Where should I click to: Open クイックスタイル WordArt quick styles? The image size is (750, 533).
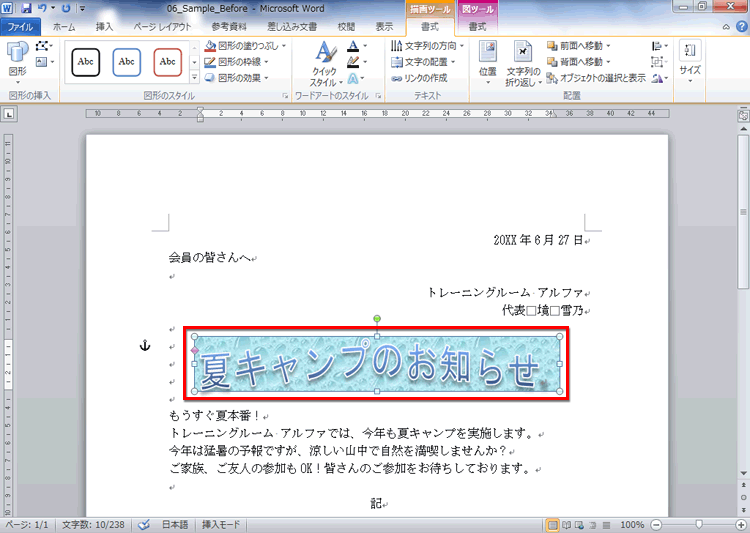327,64
